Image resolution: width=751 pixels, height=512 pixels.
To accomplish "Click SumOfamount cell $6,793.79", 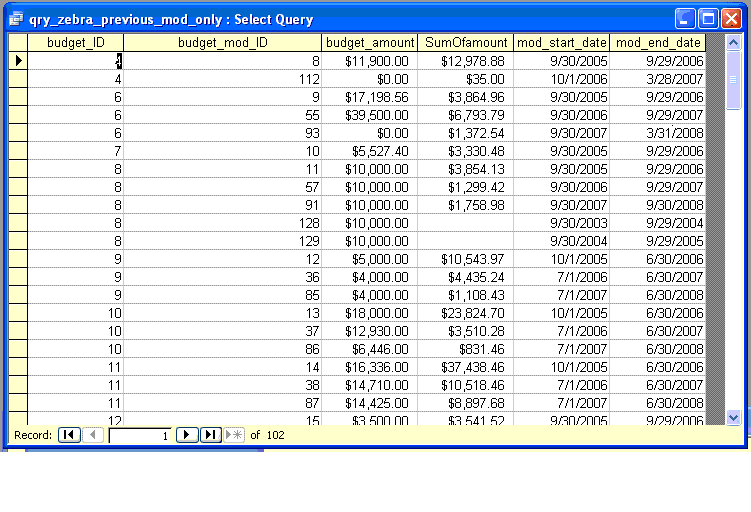I will (466, 115).
